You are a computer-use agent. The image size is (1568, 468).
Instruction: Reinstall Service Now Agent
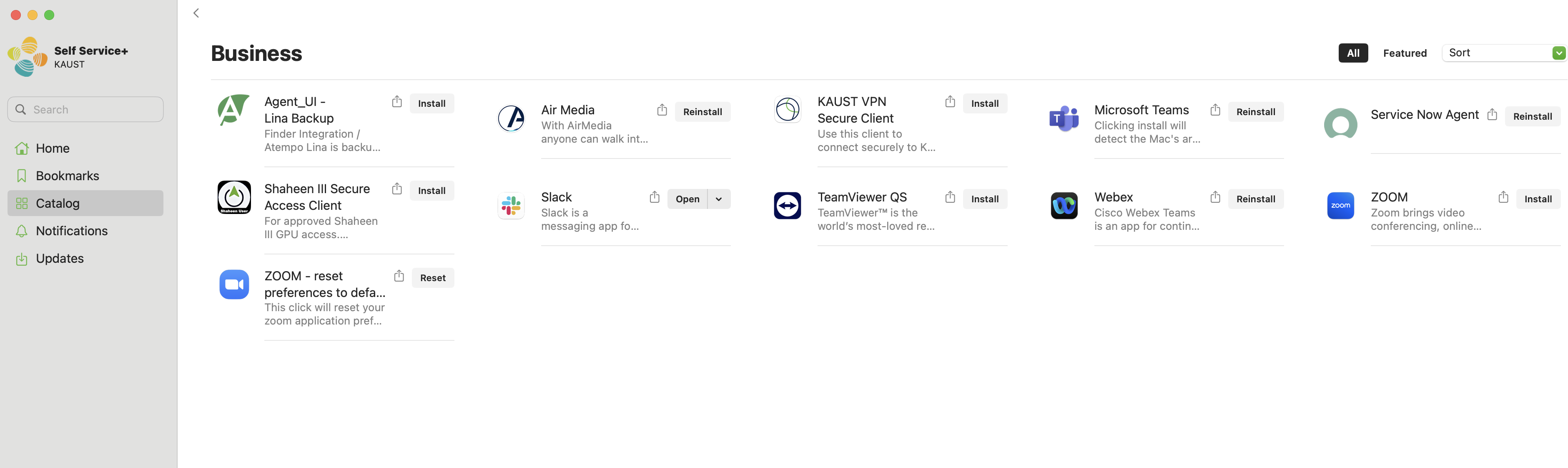pyautogui.click(x=1533, y=116)
